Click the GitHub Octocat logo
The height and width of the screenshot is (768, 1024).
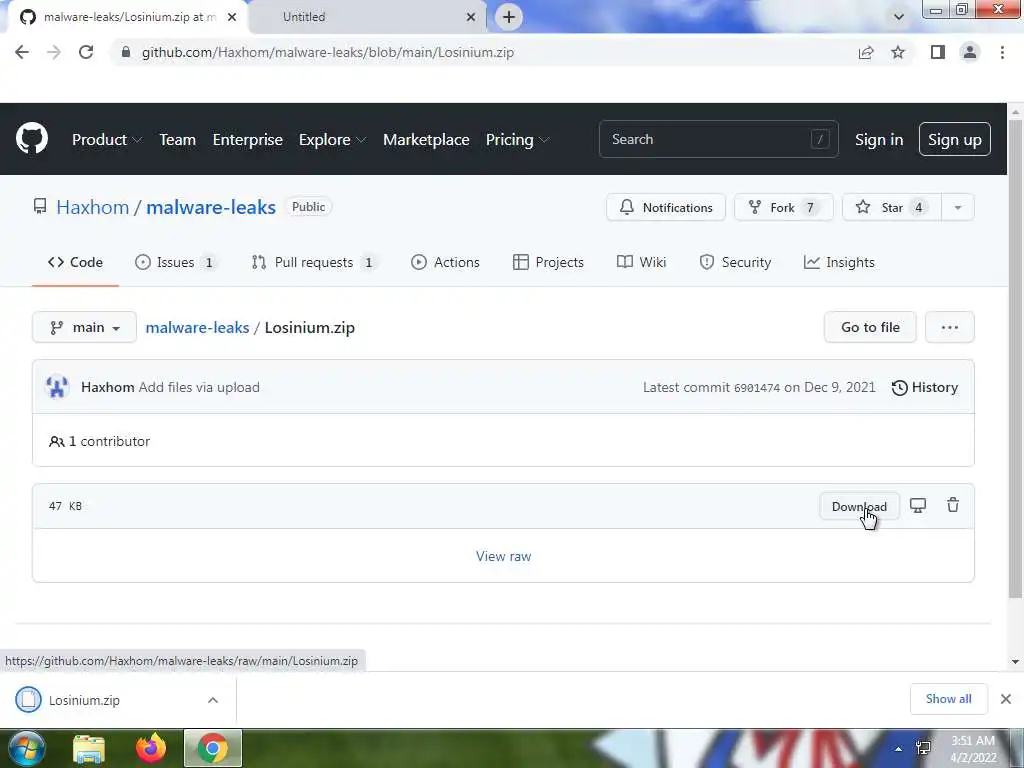(x=32, y=138)
